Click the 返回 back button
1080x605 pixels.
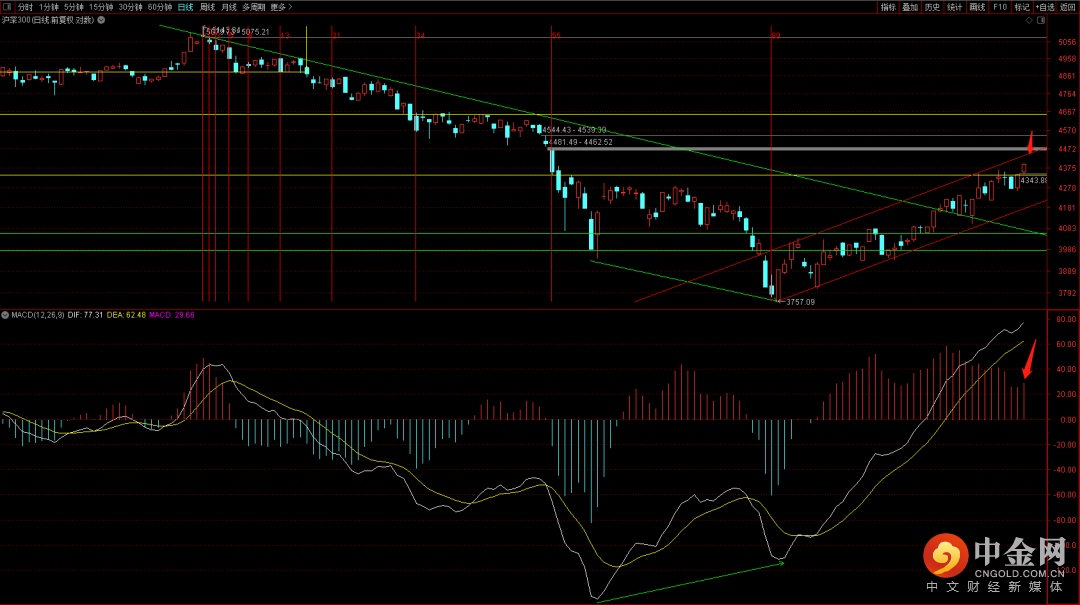click(x=1068, y=7)
